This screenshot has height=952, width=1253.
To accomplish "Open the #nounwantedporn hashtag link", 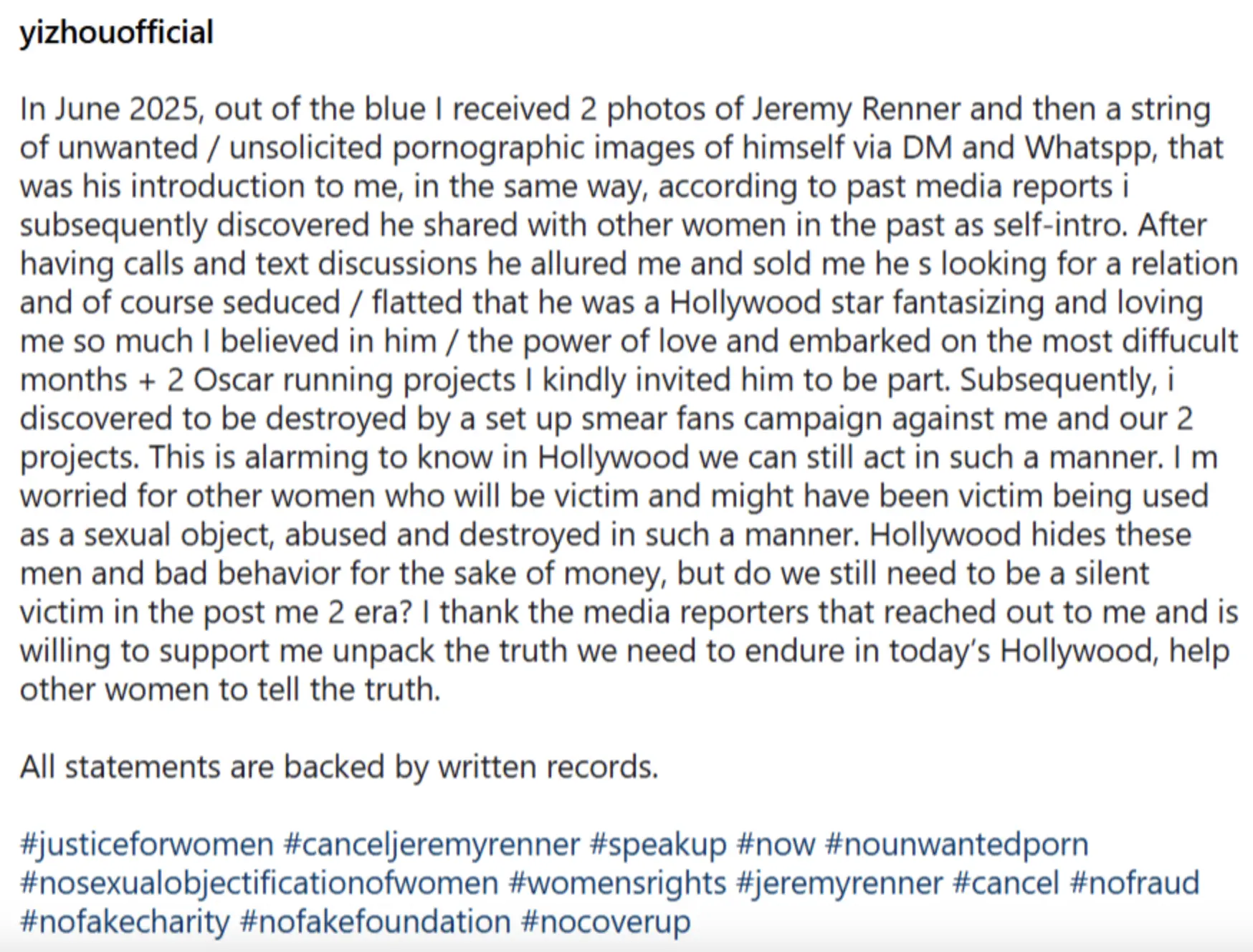I will pyautogui.click(x=956, y=844).
